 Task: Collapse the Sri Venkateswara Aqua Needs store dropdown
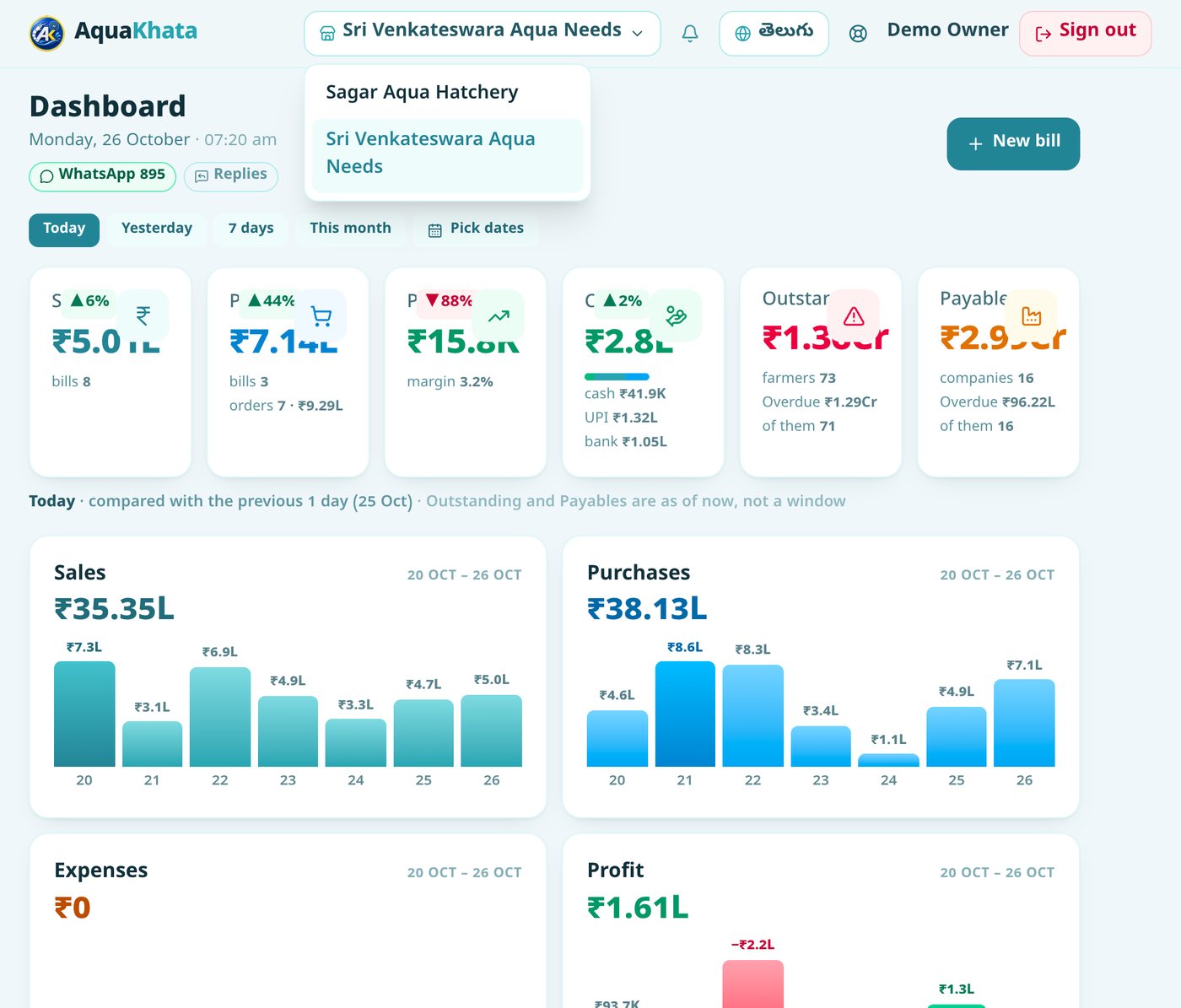coord(482,34)
